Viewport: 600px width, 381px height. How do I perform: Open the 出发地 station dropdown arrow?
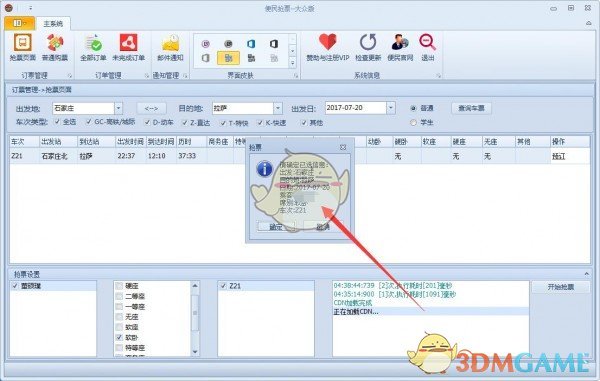tap(119, 108)
